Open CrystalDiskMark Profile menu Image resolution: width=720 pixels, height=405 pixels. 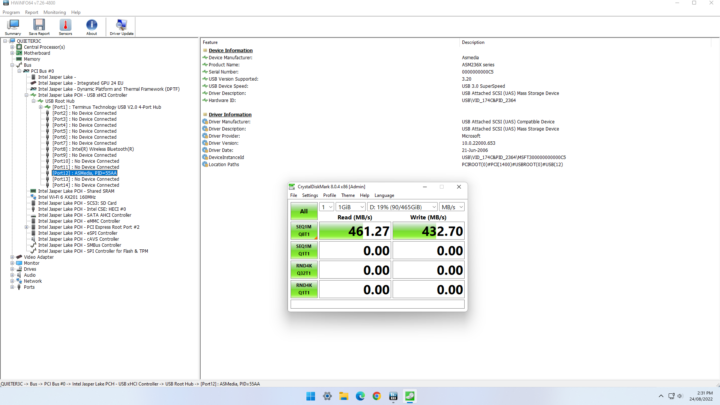click(x=329, y=196)
